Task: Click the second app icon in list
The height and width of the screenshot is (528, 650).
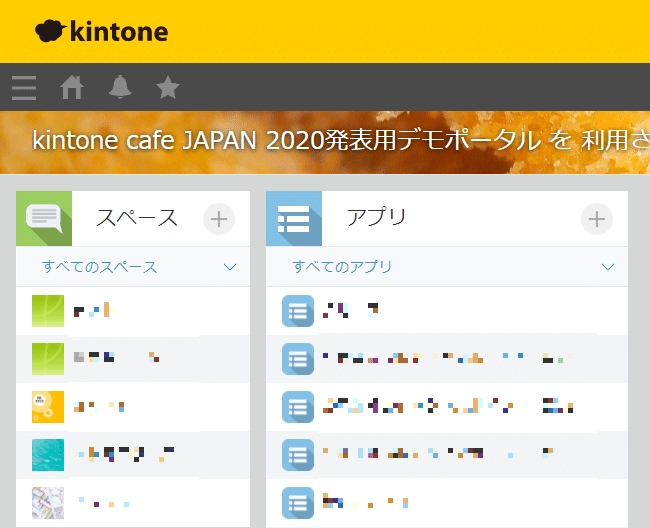Action: [x=298, y=359]
